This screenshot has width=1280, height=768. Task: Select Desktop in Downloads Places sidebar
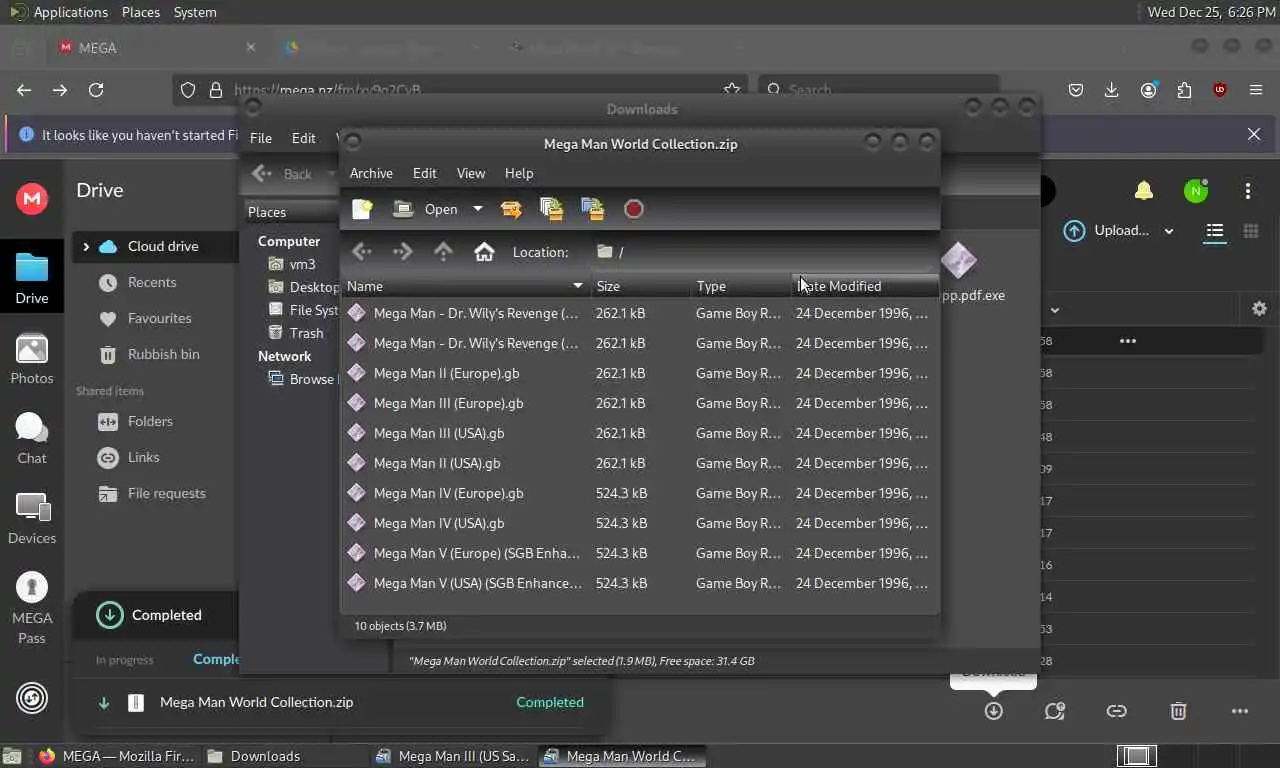click(x=303, y=287)
